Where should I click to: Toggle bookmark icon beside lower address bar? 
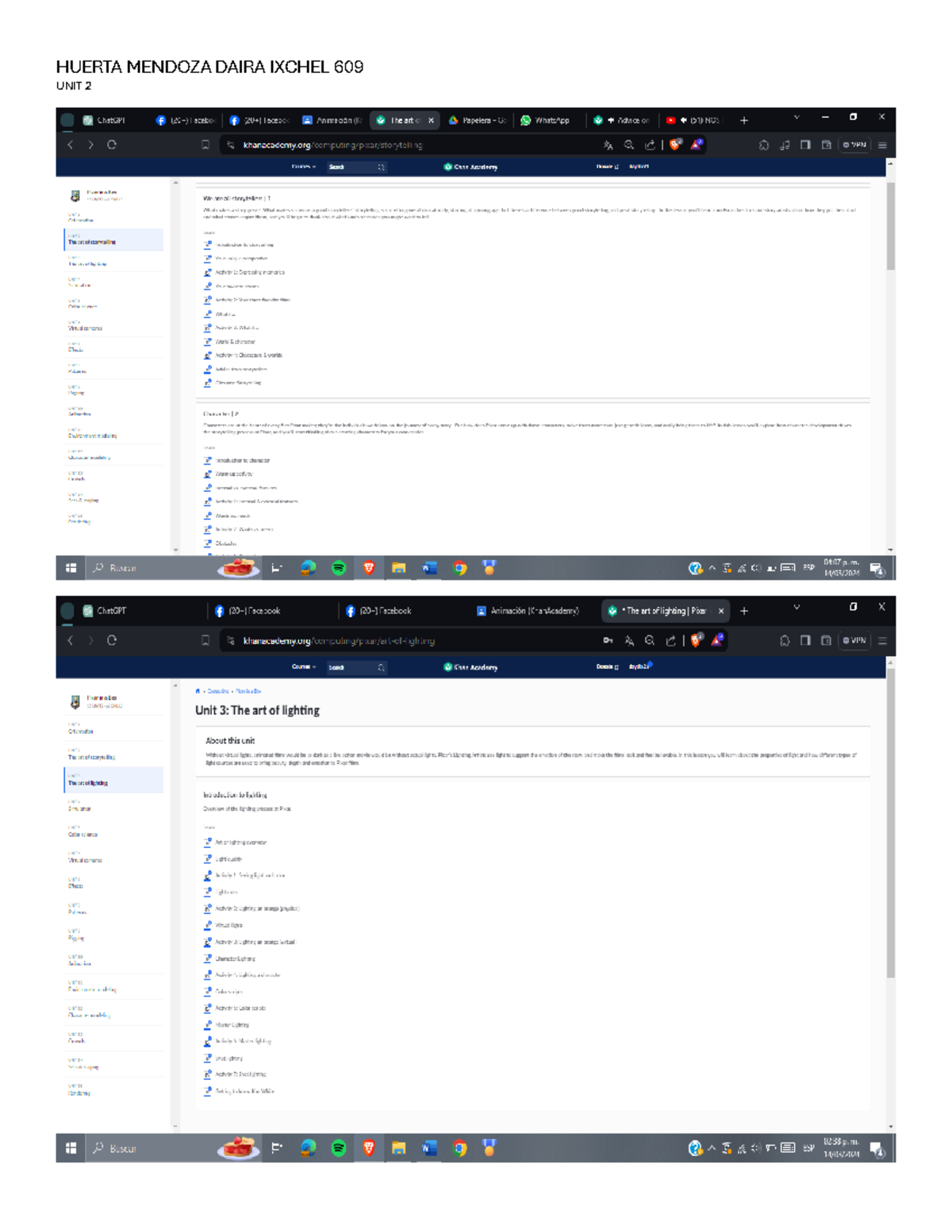point(205,641)
